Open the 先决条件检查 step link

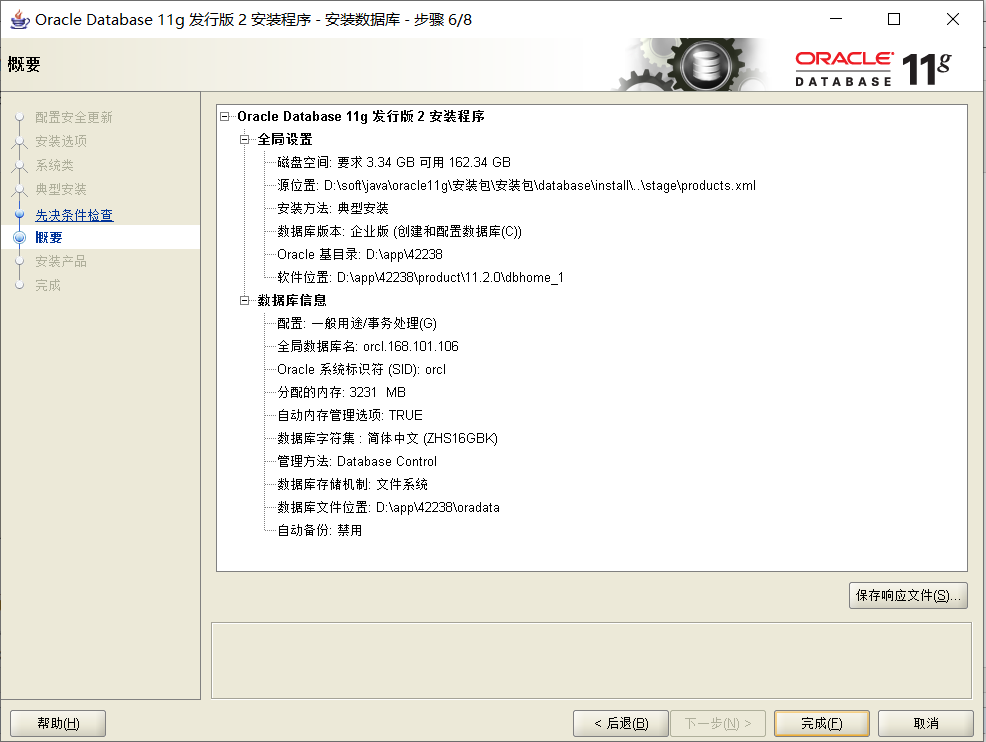point(74,215)
